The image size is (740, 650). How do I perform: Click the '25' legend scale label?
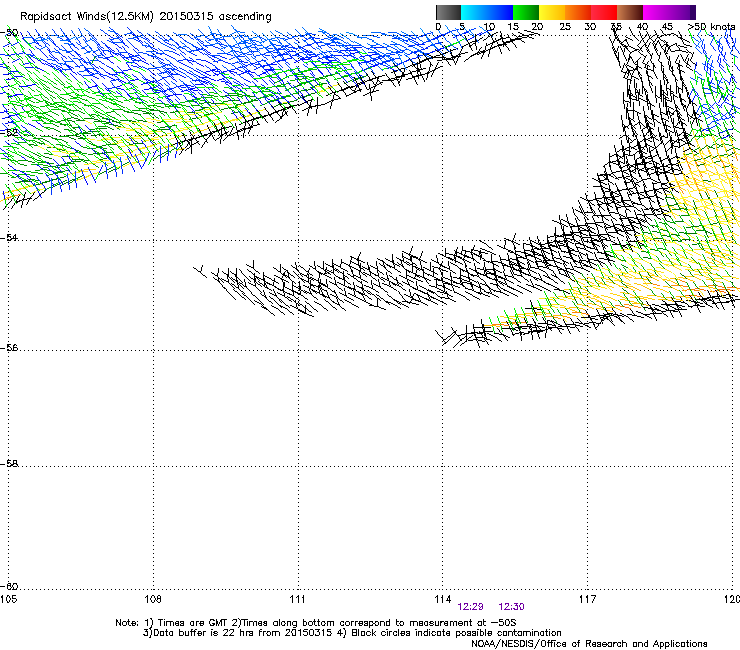565,26
